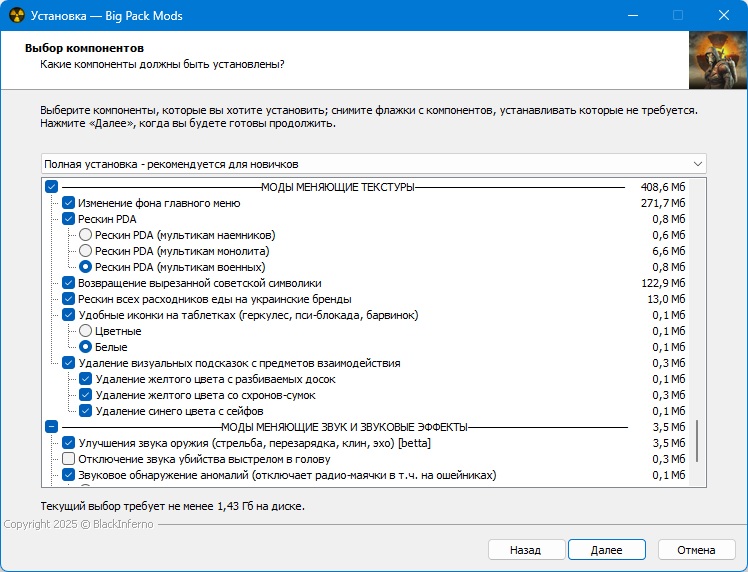Close the installer window
This screenshot has width=748, height=572.
point(724,16)
